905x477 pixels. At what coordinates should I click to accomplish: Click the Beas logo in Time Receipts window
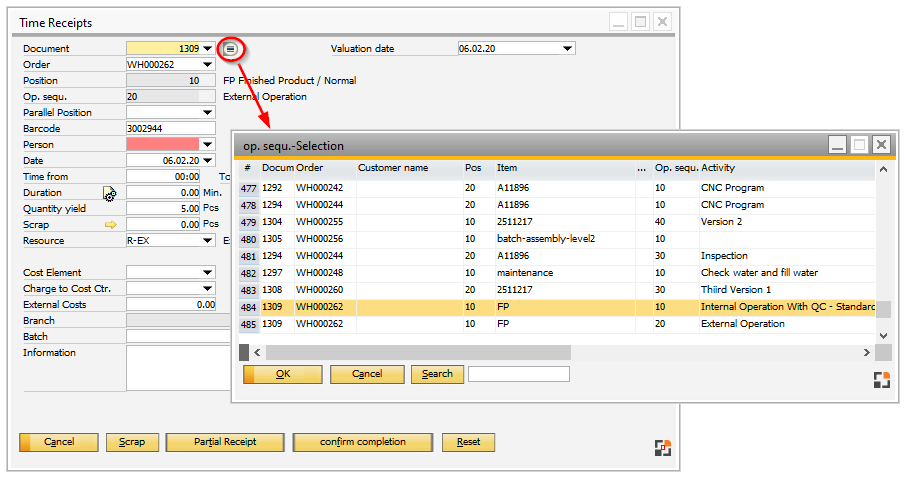[x=662, y=447]
